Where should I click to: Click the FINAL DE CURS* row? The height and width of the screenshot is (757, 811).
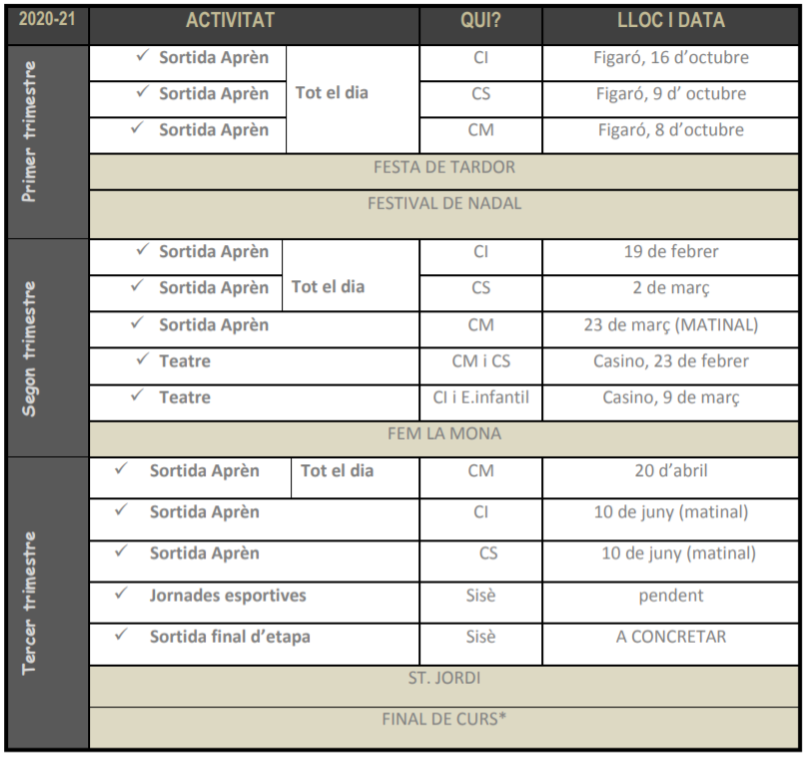444,719
